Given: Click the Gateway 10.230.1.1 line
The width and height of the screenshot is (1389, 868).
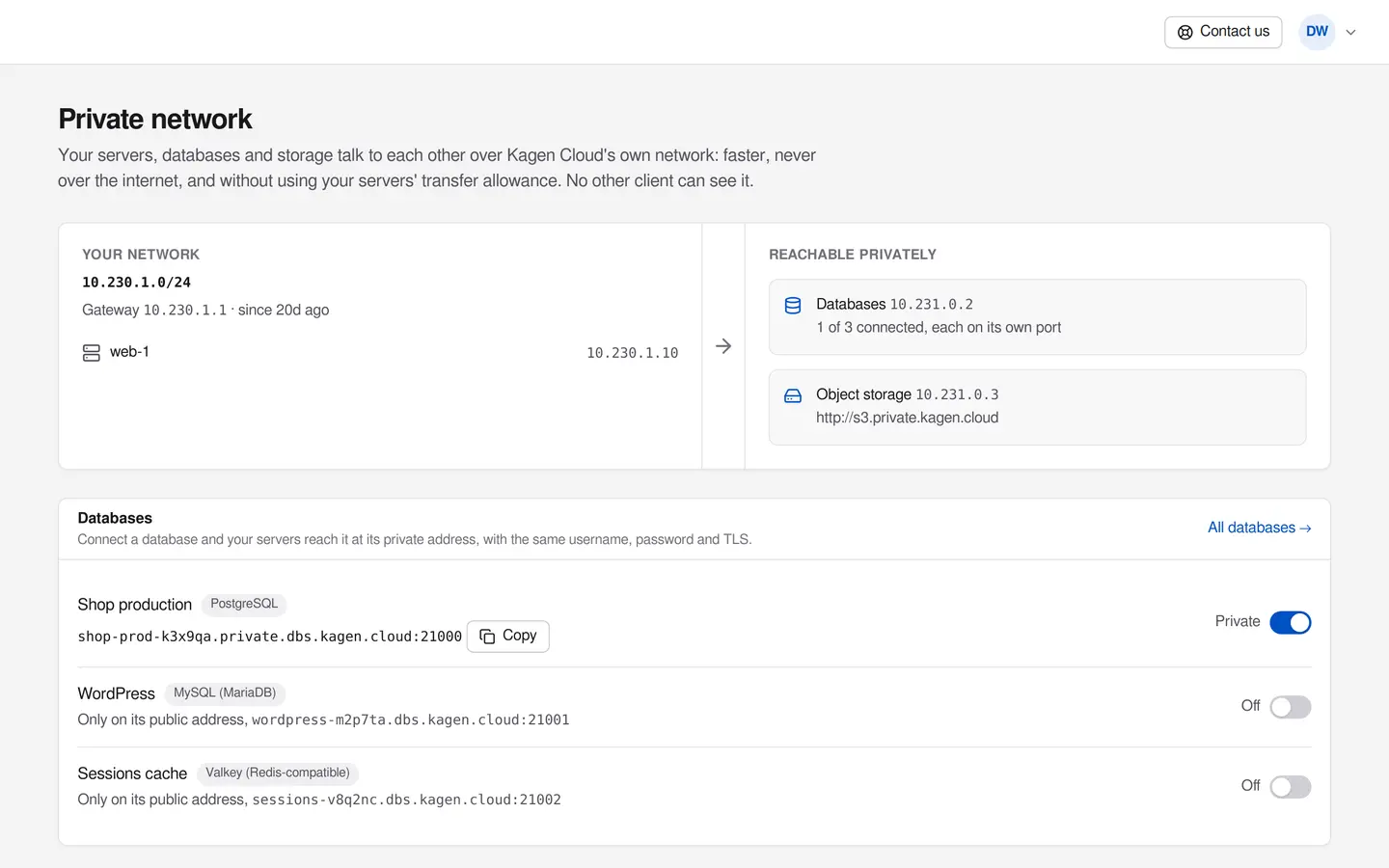Looking at the screenshot, I should click(205, 310).
